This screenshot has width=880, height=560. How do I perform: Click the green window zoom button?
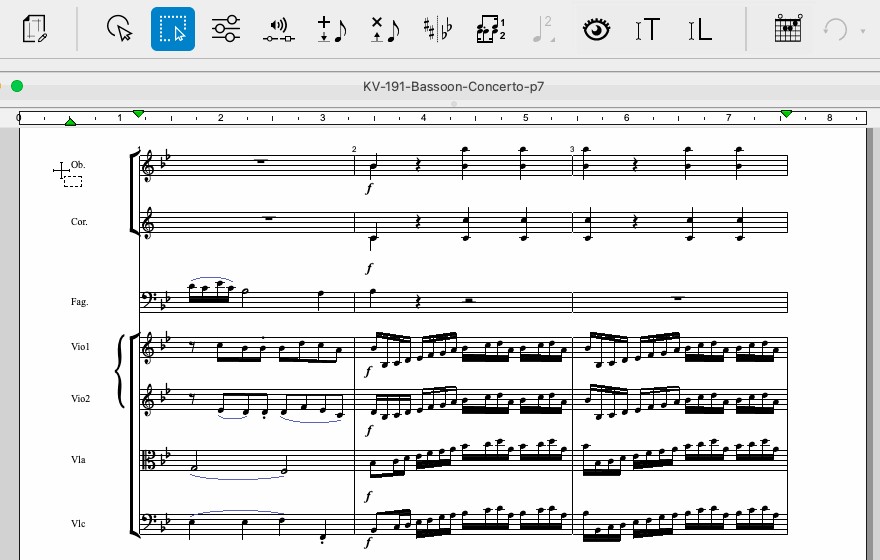click(17, 86)
